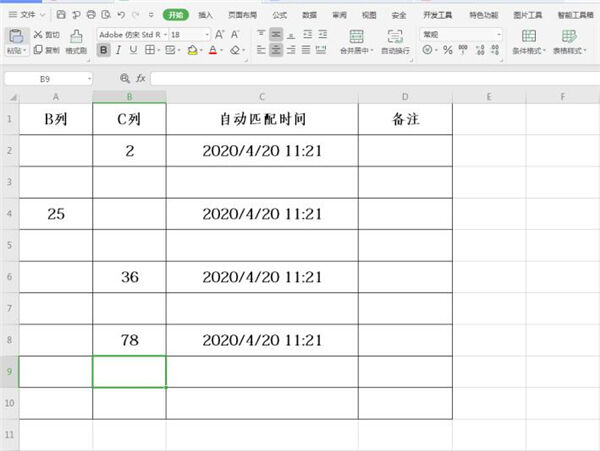Open the 文件 file menu

point(27,15)
